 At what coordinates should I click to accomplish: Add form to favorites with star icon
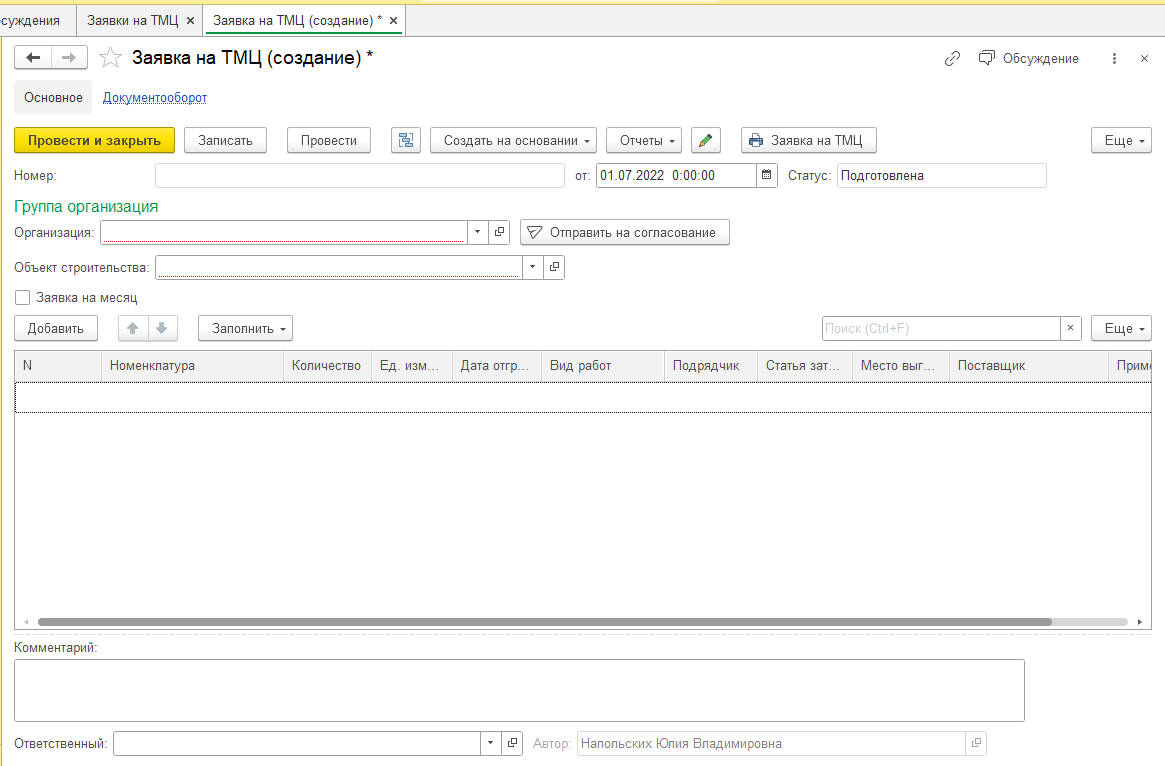[110, 58]
